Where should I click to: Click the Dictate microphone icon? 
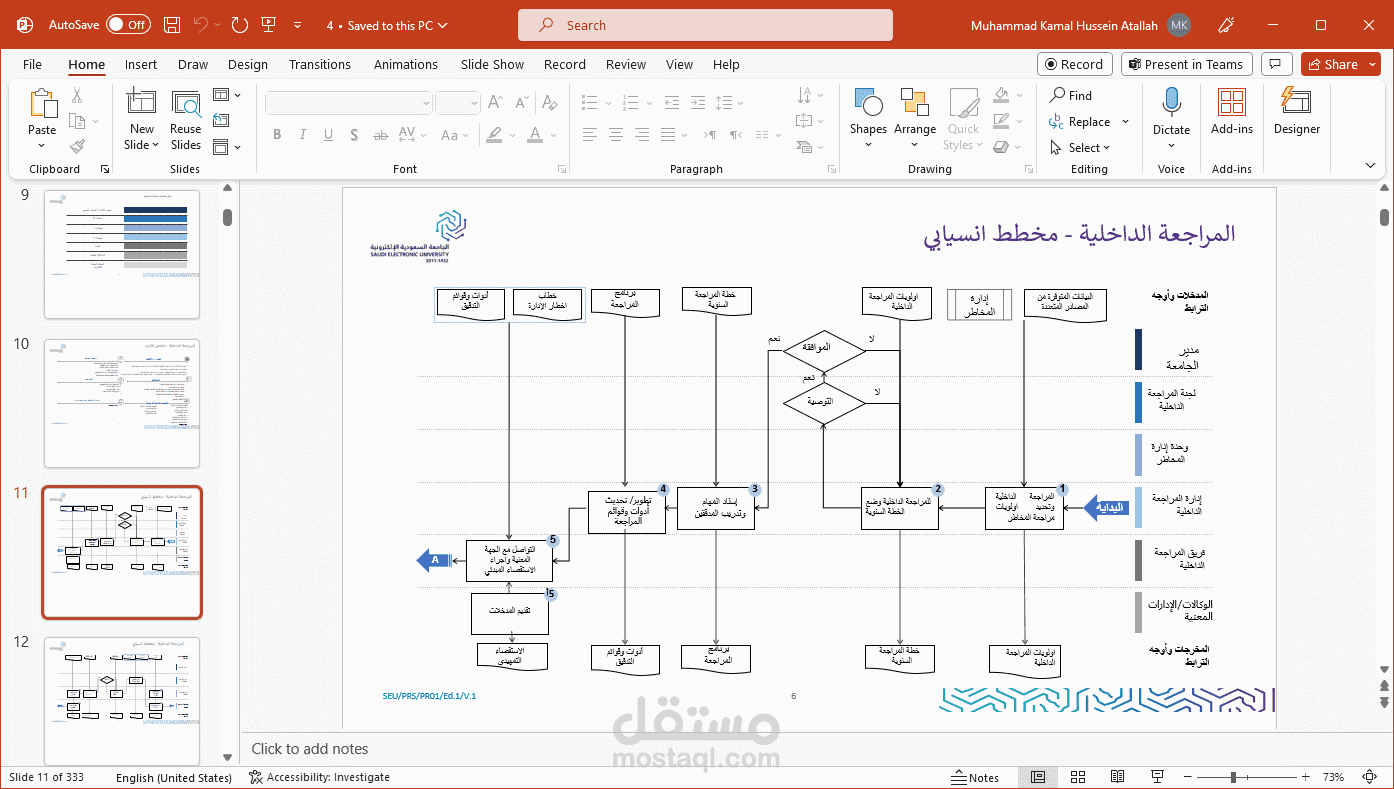(x=1171, y=102)
